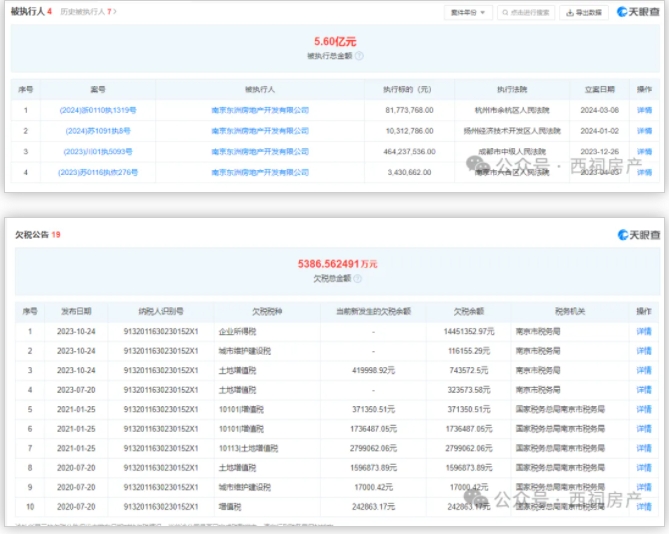669x534 pixels.
Task: Open 详情 for the 1736487.05元 tax row
Action: [644, 429]
